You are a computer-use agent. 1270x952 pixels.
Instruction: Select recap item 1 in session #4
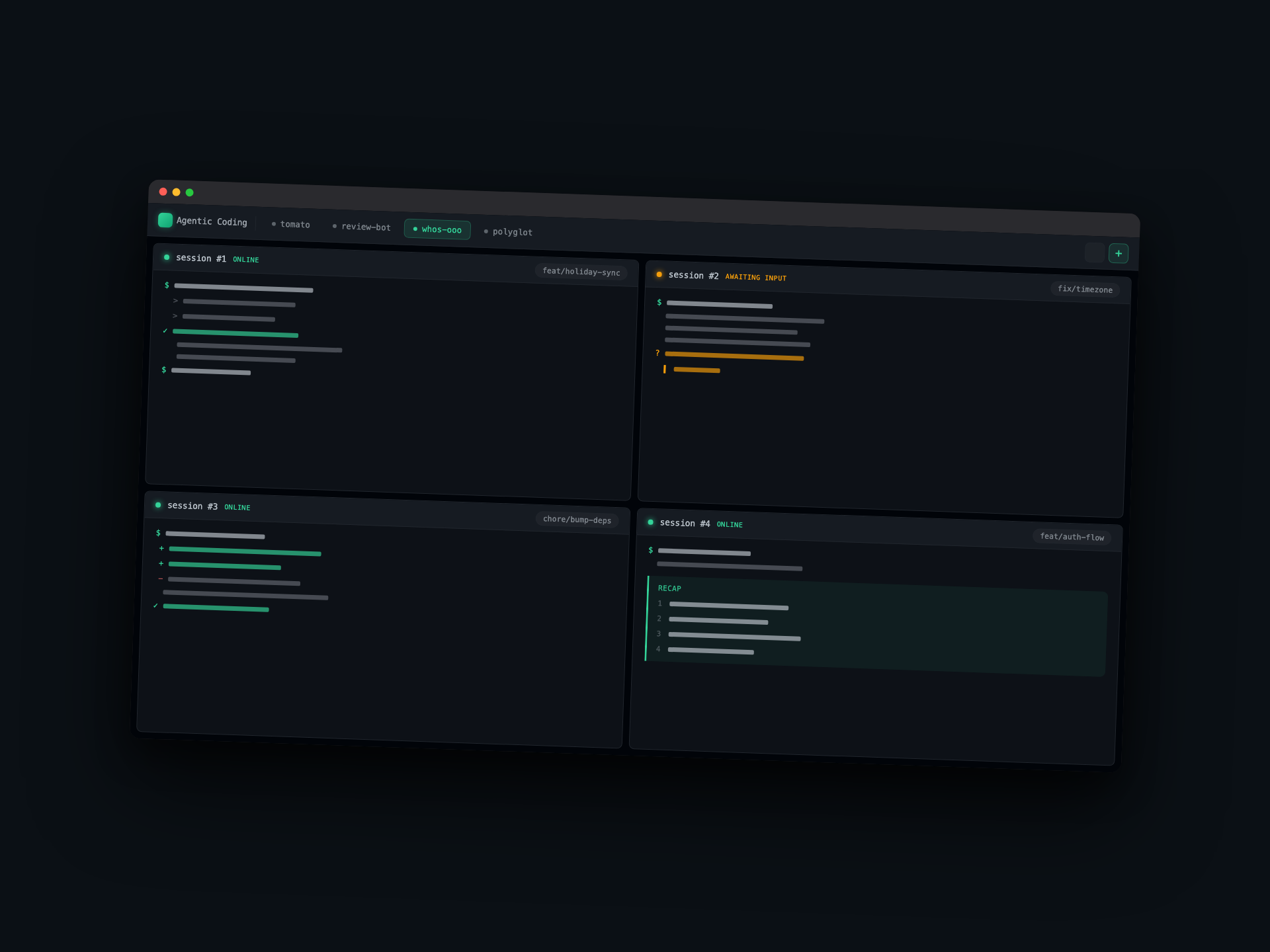coord(723,606)
